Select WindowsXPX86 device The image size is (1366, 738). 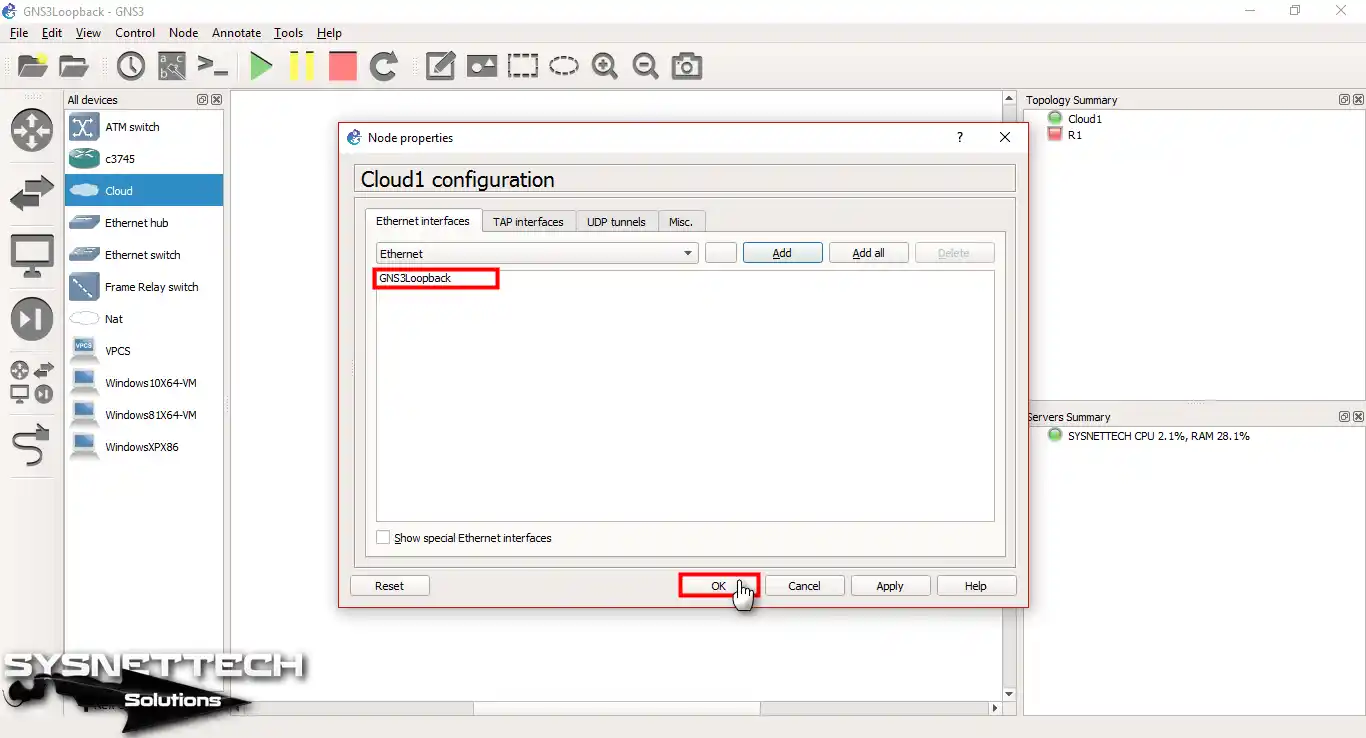pos(144,447)
